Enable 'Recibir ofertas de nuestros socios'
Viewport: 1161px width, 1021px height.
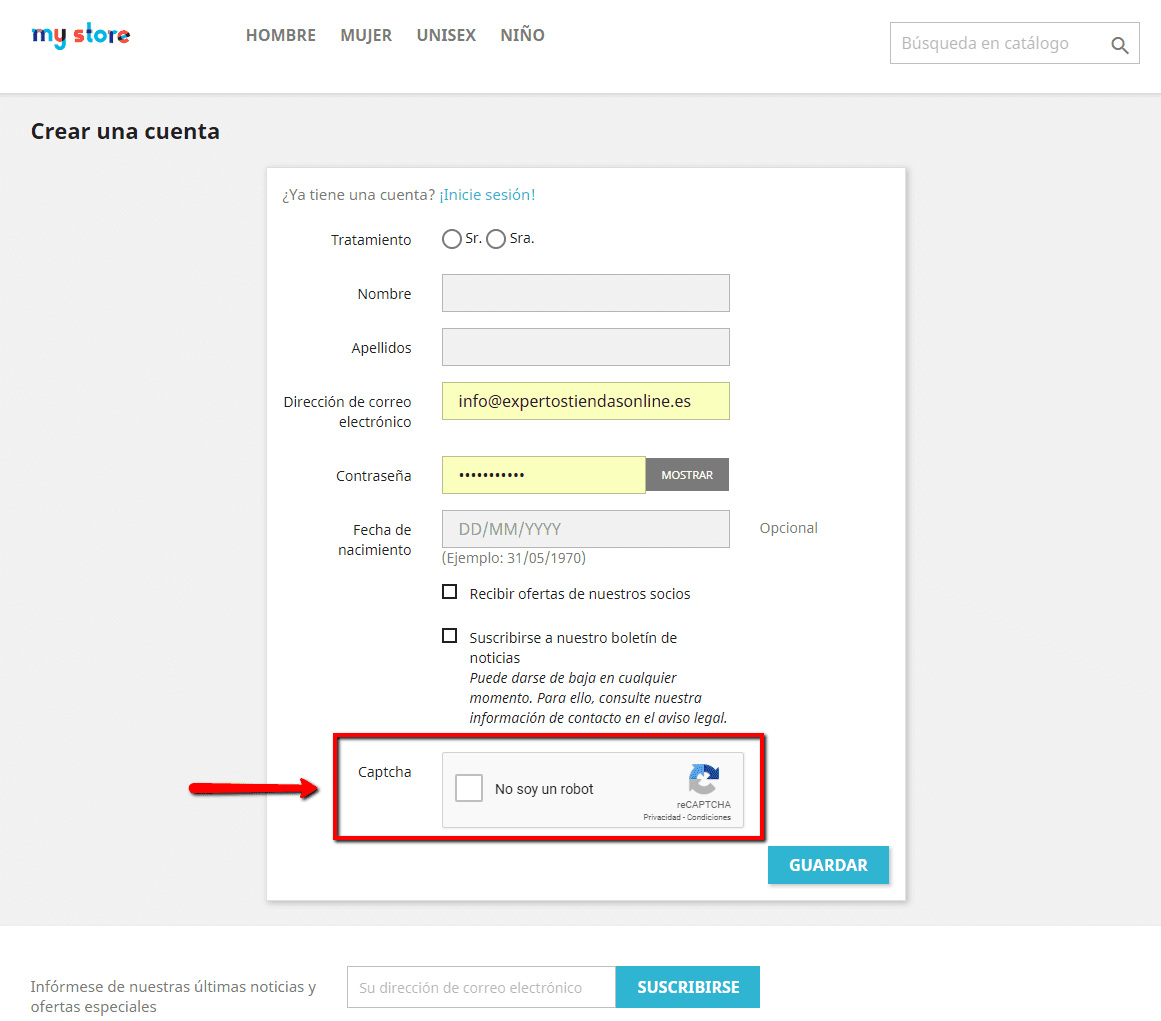tap(450, 591)
